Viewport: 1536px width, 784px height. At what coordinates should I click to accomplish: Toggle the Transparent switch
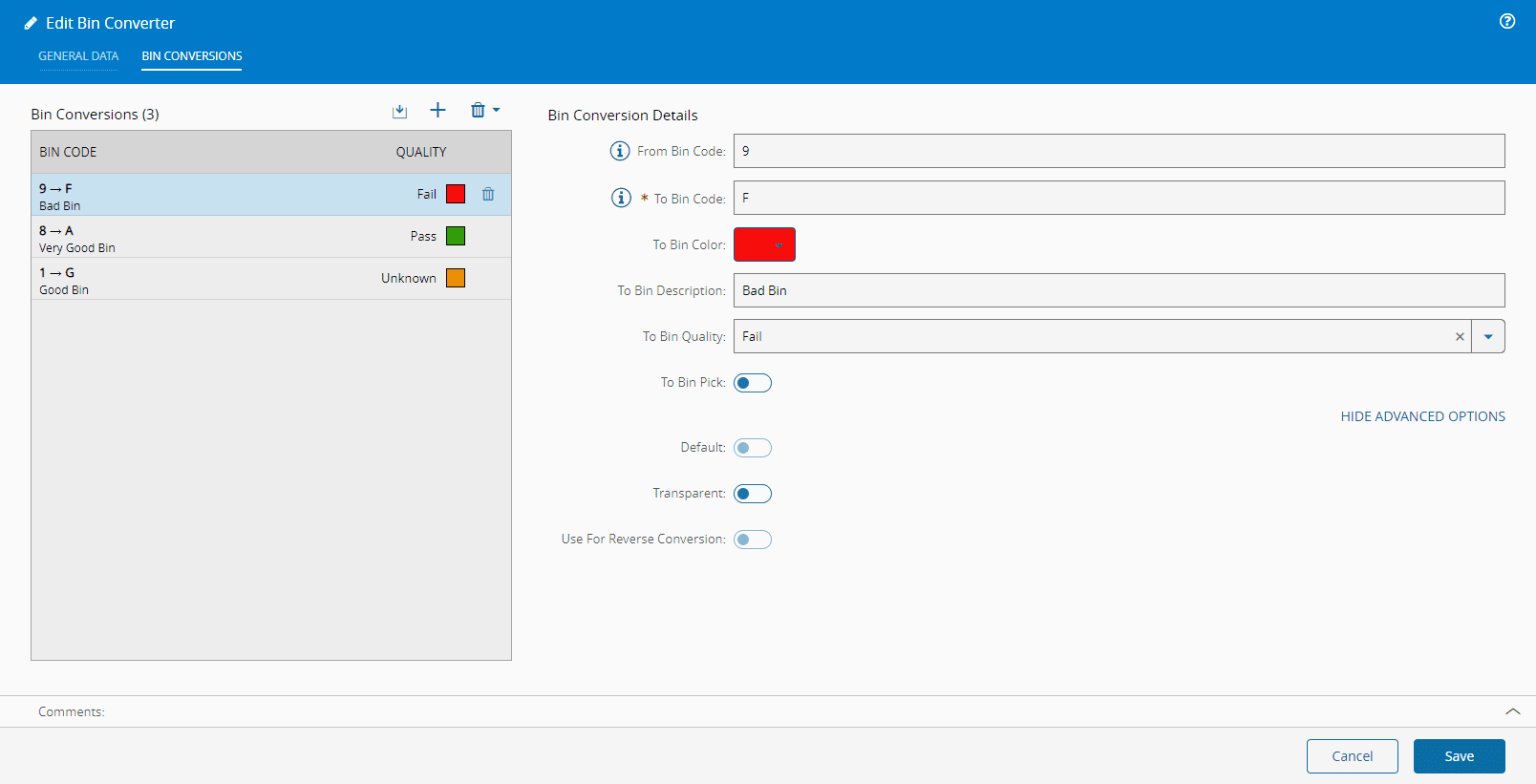point(753,494)
